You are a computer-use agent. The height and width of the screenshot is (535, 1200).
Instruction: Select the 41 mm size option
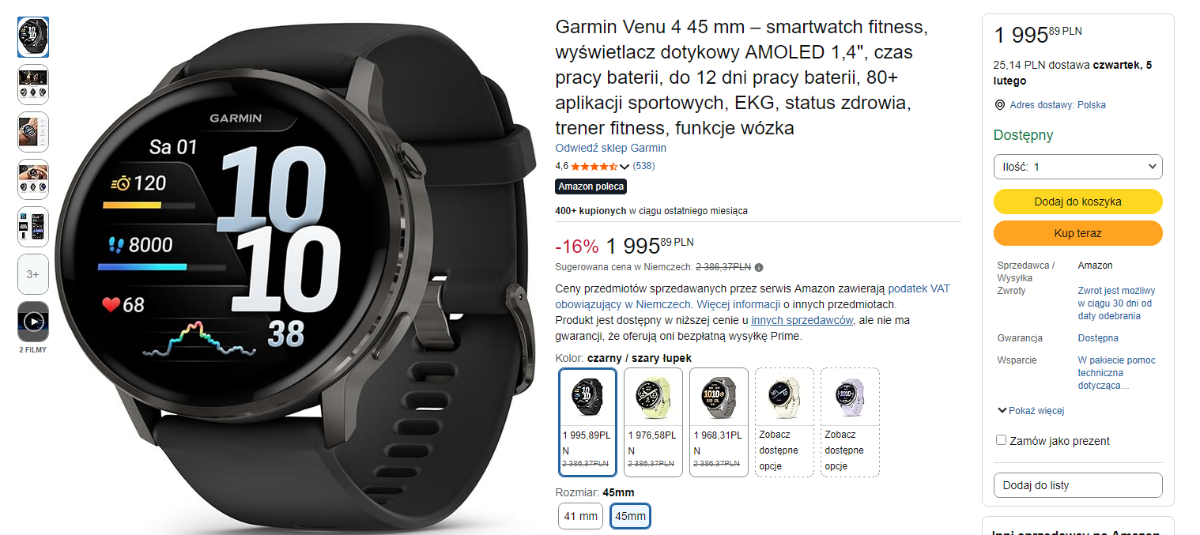tap(581, 516)
